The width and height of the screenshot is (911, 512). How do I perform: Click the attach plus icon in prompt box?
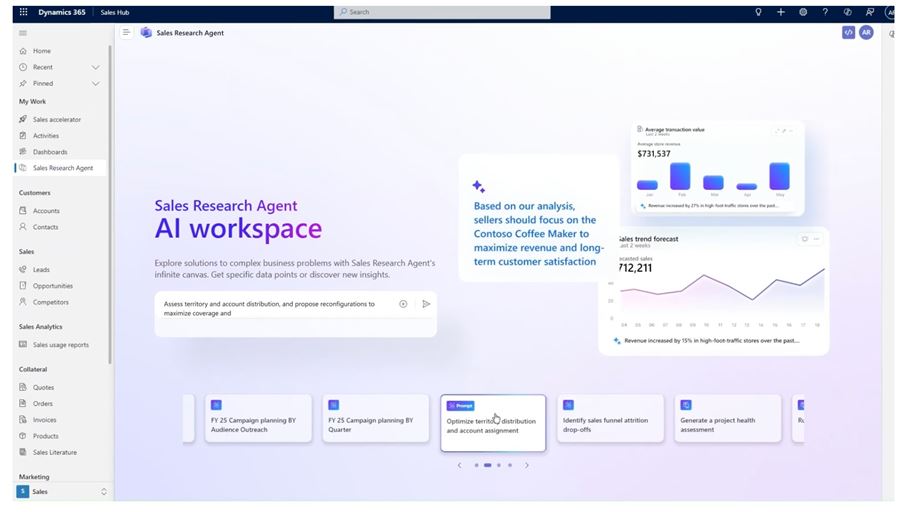[x=403, y=304]
